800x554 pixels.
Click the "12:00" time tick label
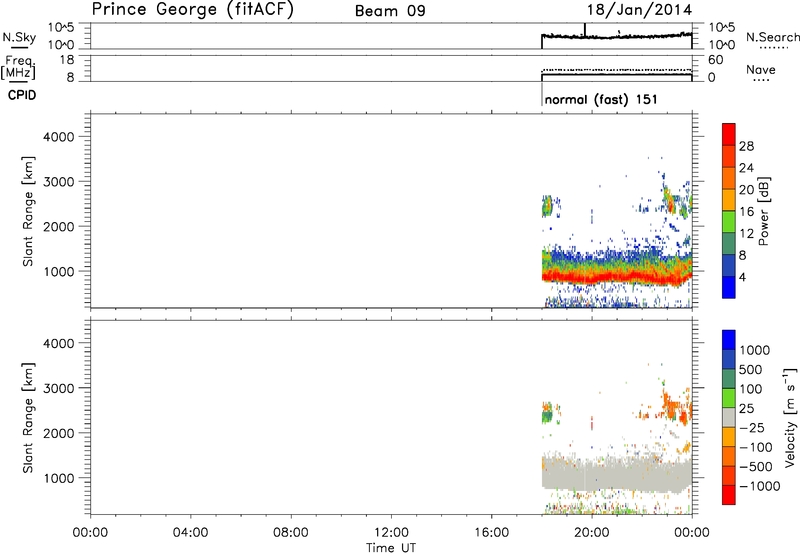point(391,533)
